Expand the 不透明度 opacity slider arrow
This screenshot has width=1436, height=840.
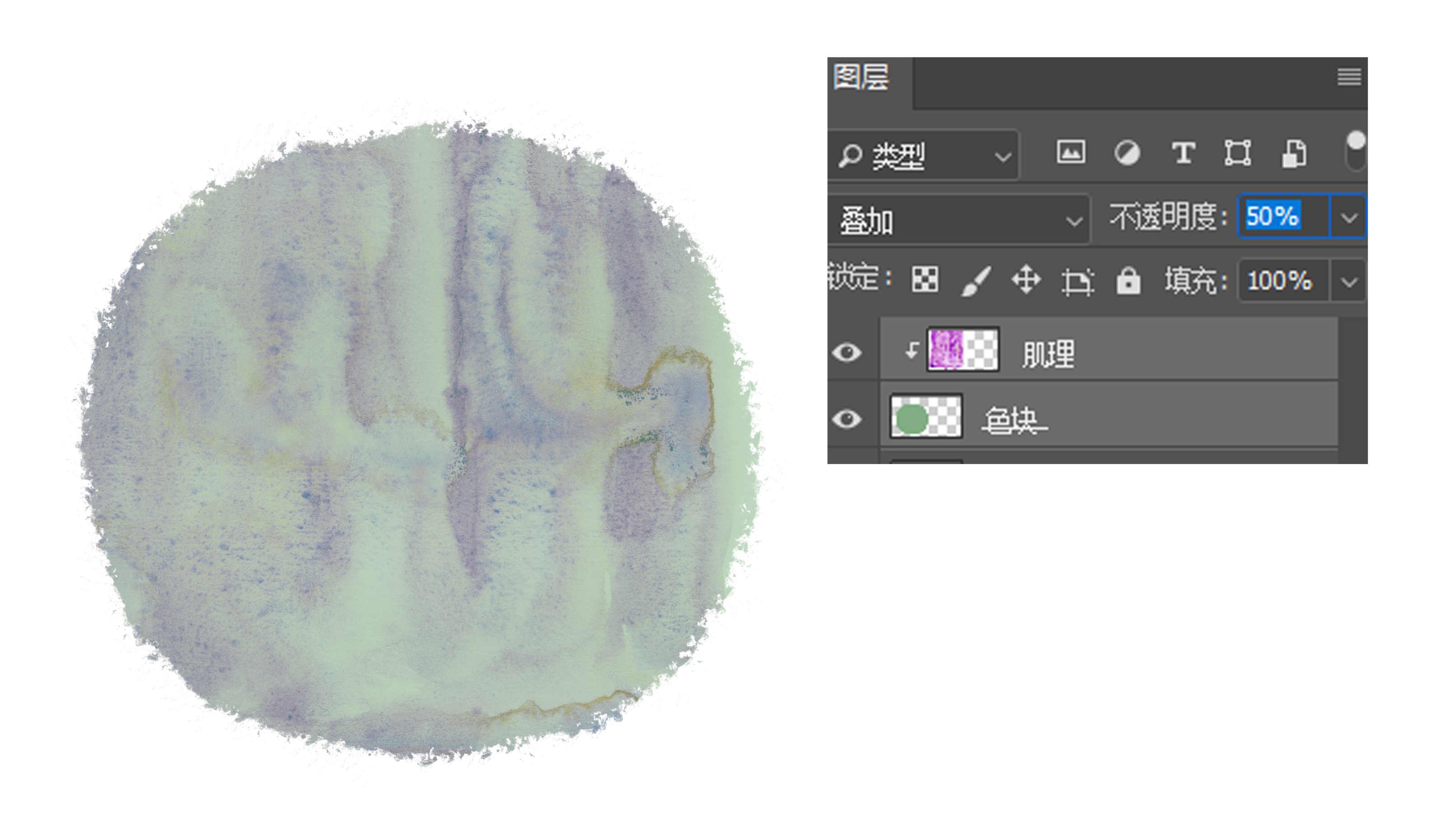point(1349,217)
